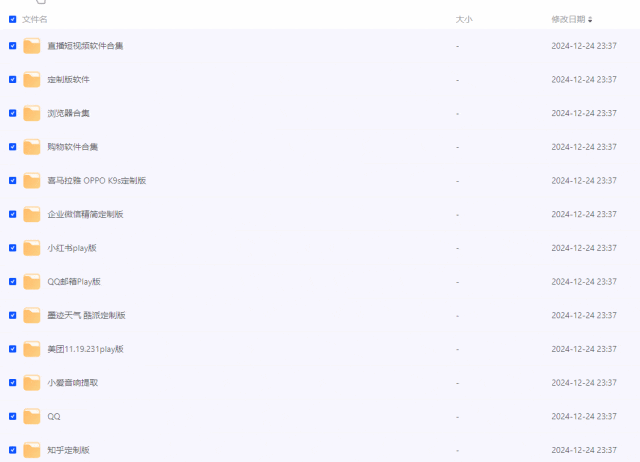640x462 pixels.
Task: Click the date in the 小红书play版 row
Action: click(584, 248)
